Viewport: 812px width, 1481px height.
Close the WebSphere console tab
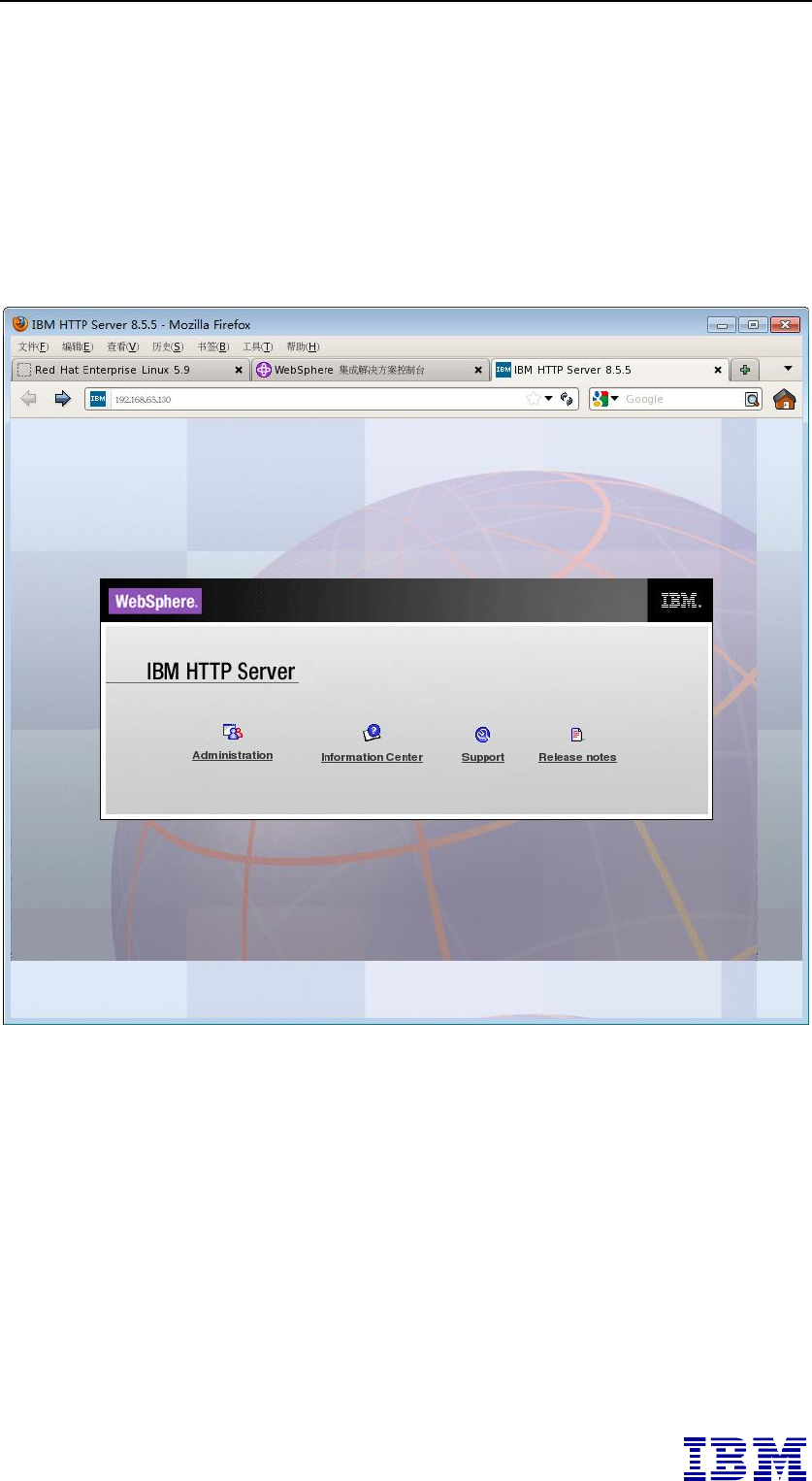click(x=478, y=370)
